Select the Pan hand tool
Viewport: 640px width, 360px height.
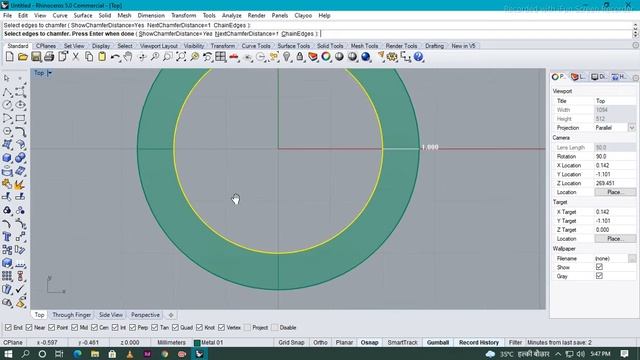[x=128, y=57]
